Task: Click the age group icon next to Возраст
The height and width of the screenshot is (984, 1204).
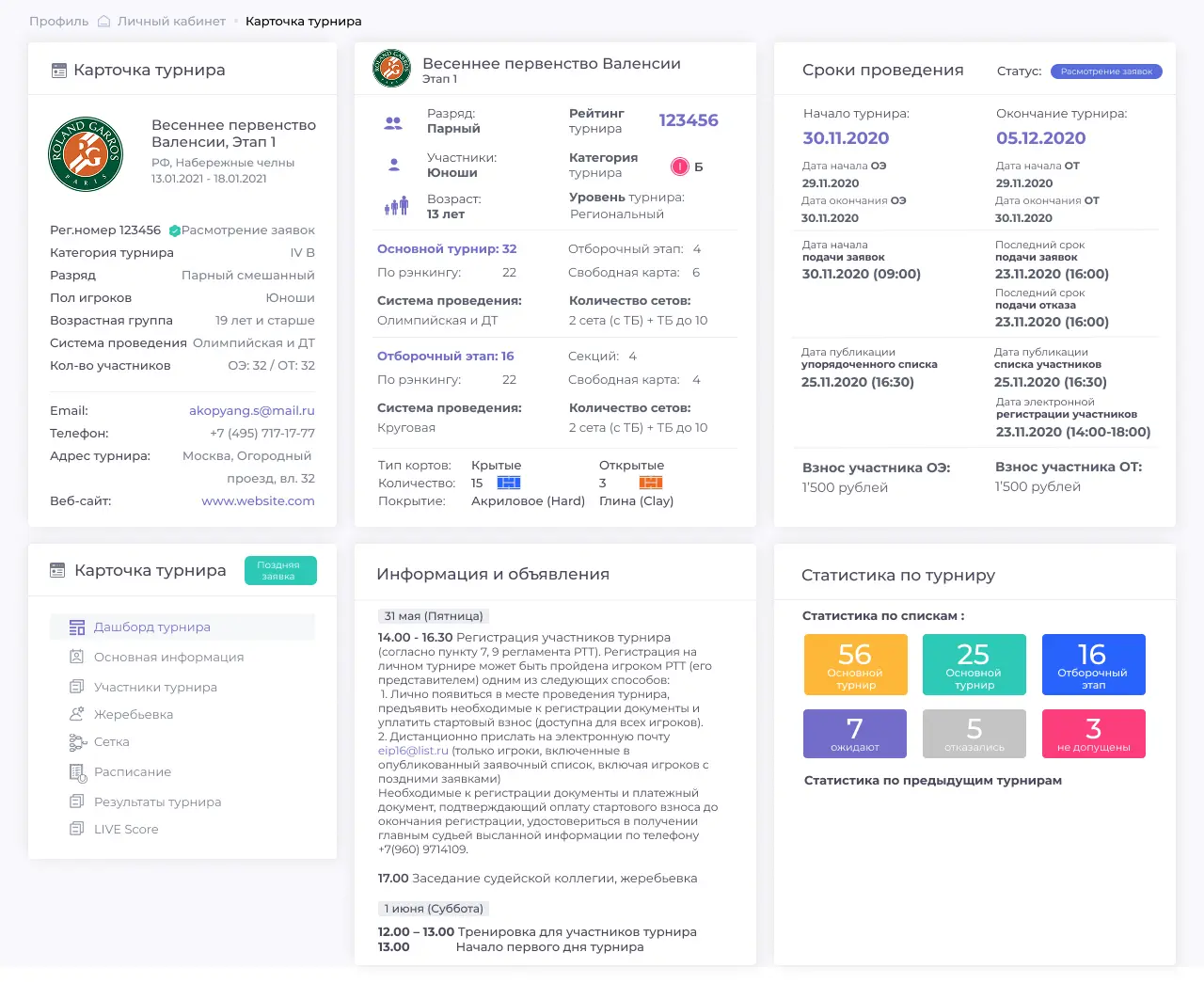Action: point(396,206)
